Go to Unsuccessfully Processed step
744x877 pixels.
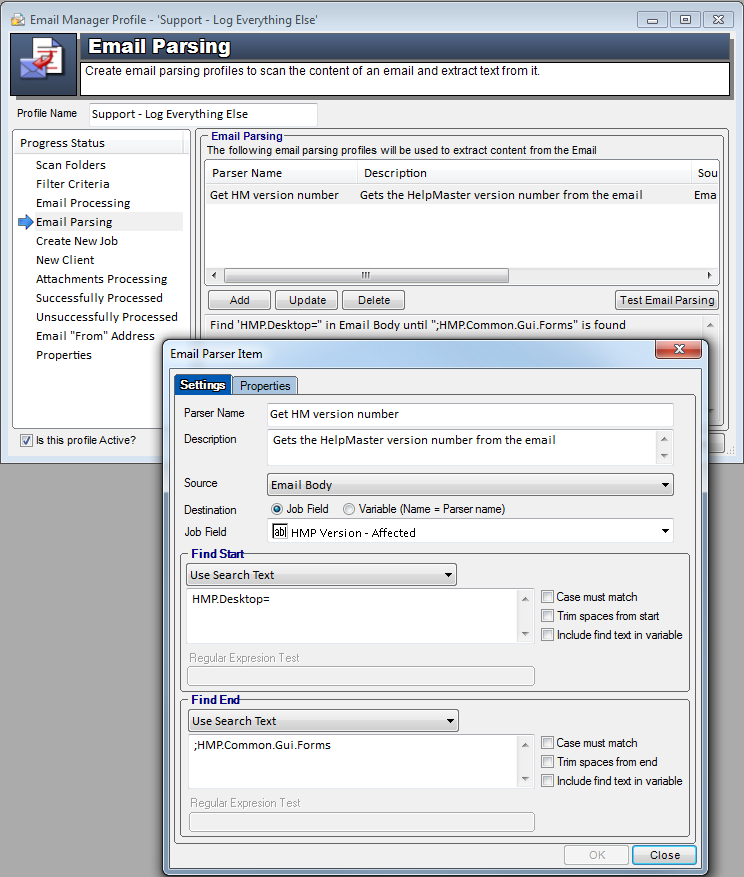[x=106, y=317]
